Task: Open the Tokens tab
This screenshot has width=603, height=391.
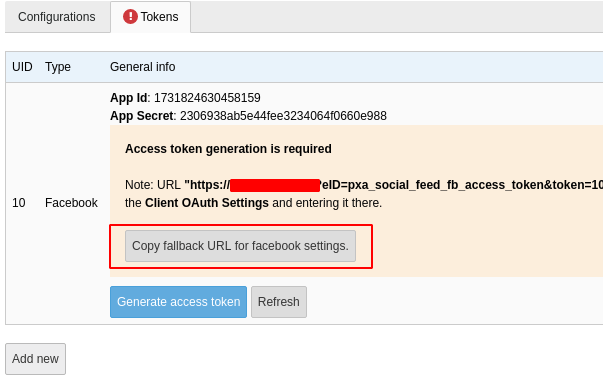Action: [151, 17]
